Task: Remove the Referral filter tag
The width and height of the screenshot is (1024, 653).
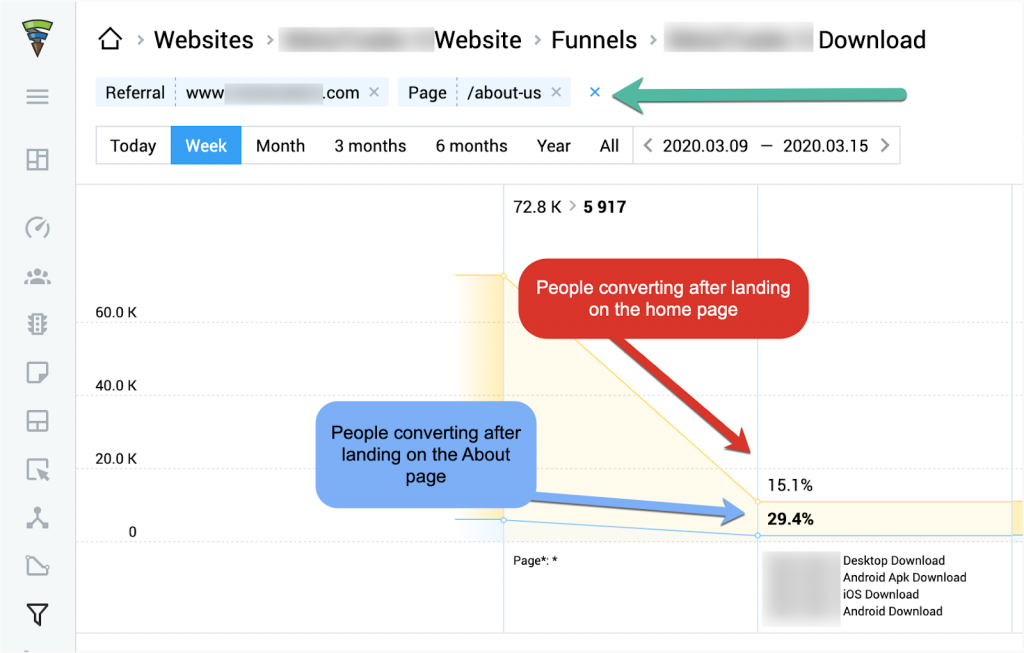Action: pos(374,92)
